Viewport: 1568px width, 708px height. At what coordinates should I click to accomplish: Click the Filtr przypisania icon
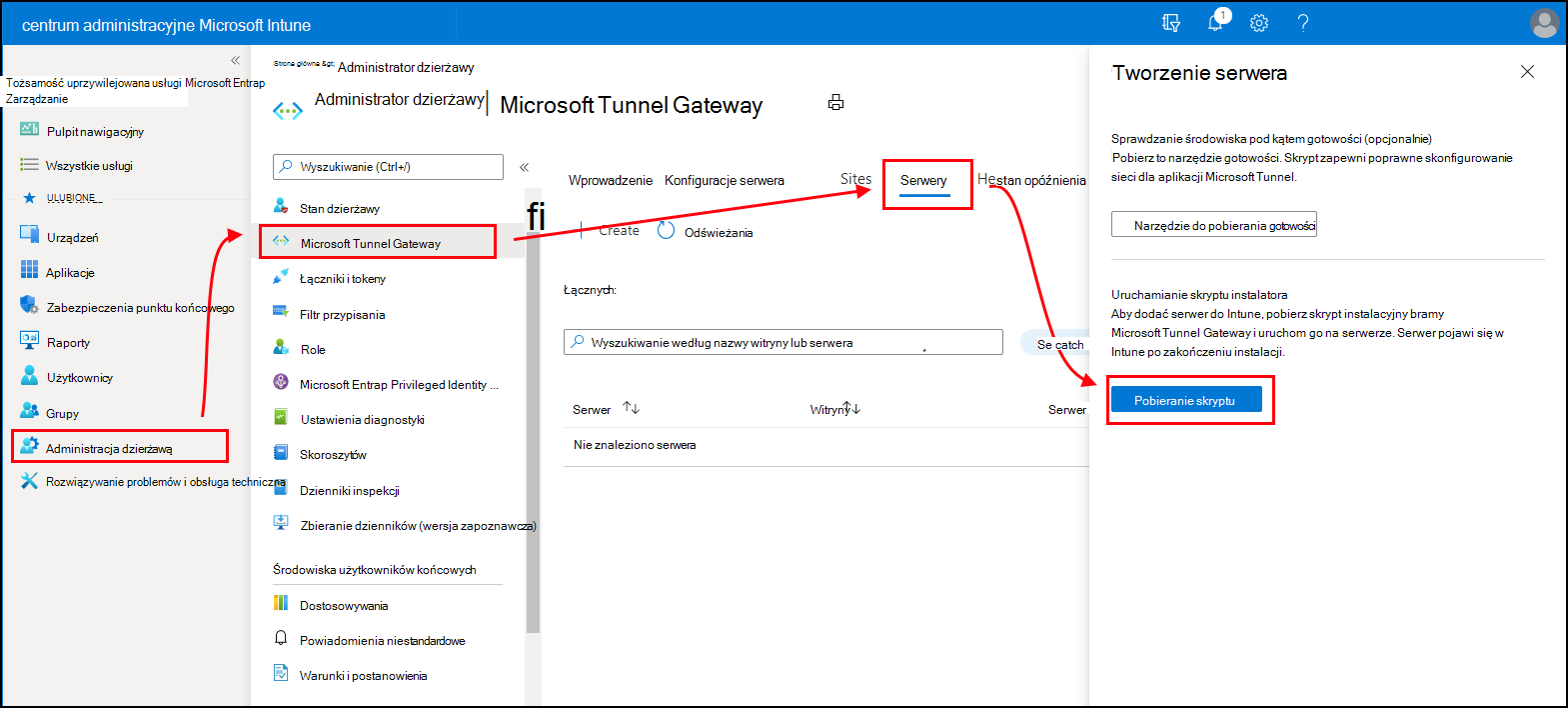point(281,312)
